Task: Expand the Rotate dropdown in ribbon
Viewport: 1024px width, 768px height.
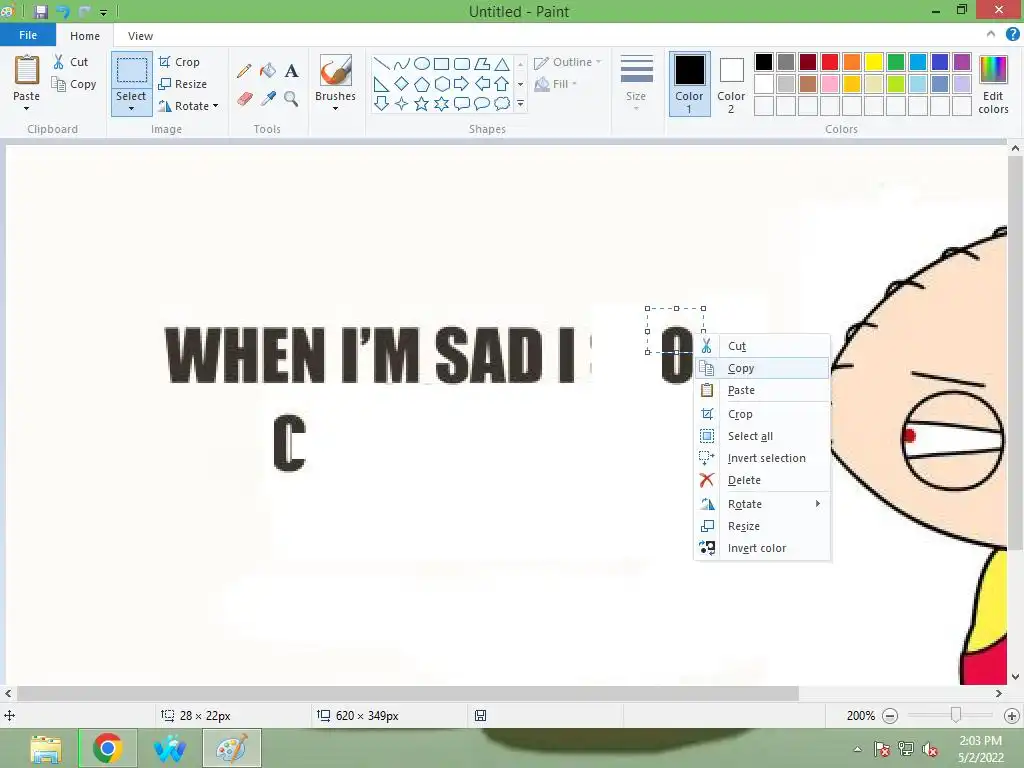Action: [x=216, y=106]
